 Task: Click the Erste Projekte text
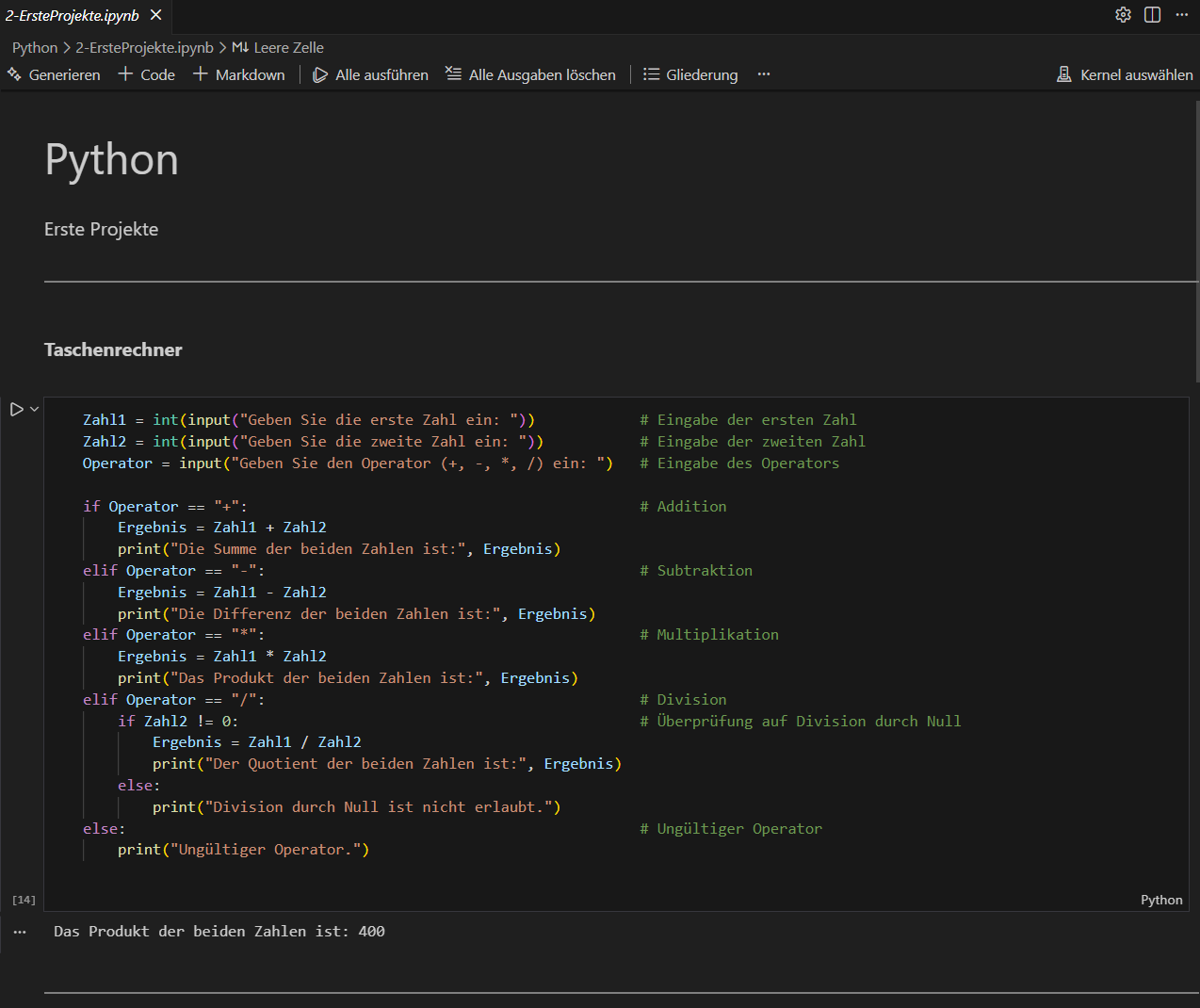(x=101, y=229)
